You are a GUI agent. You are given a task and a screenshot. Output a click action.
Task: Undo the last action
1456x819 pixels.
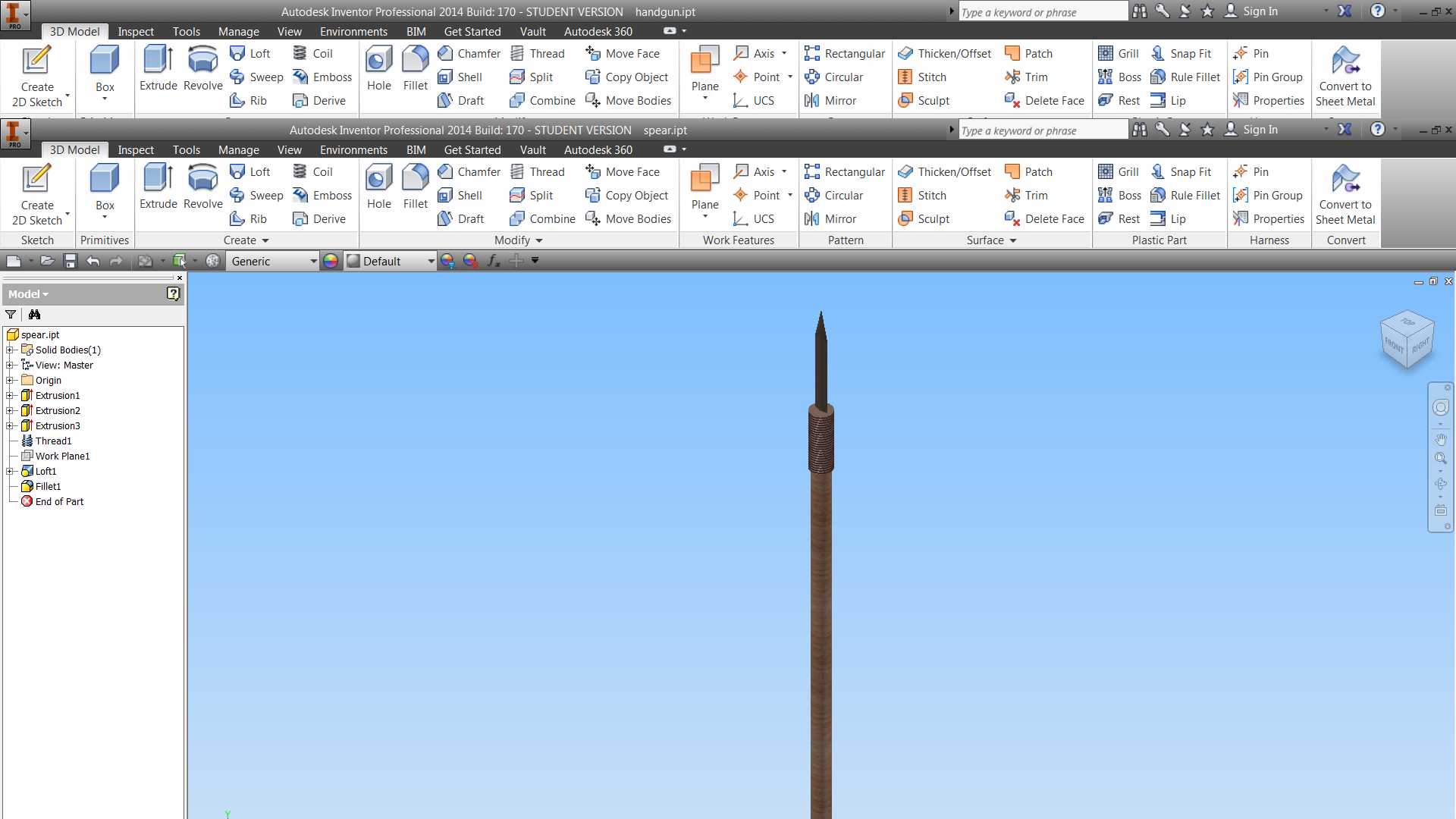coord(93,261)
